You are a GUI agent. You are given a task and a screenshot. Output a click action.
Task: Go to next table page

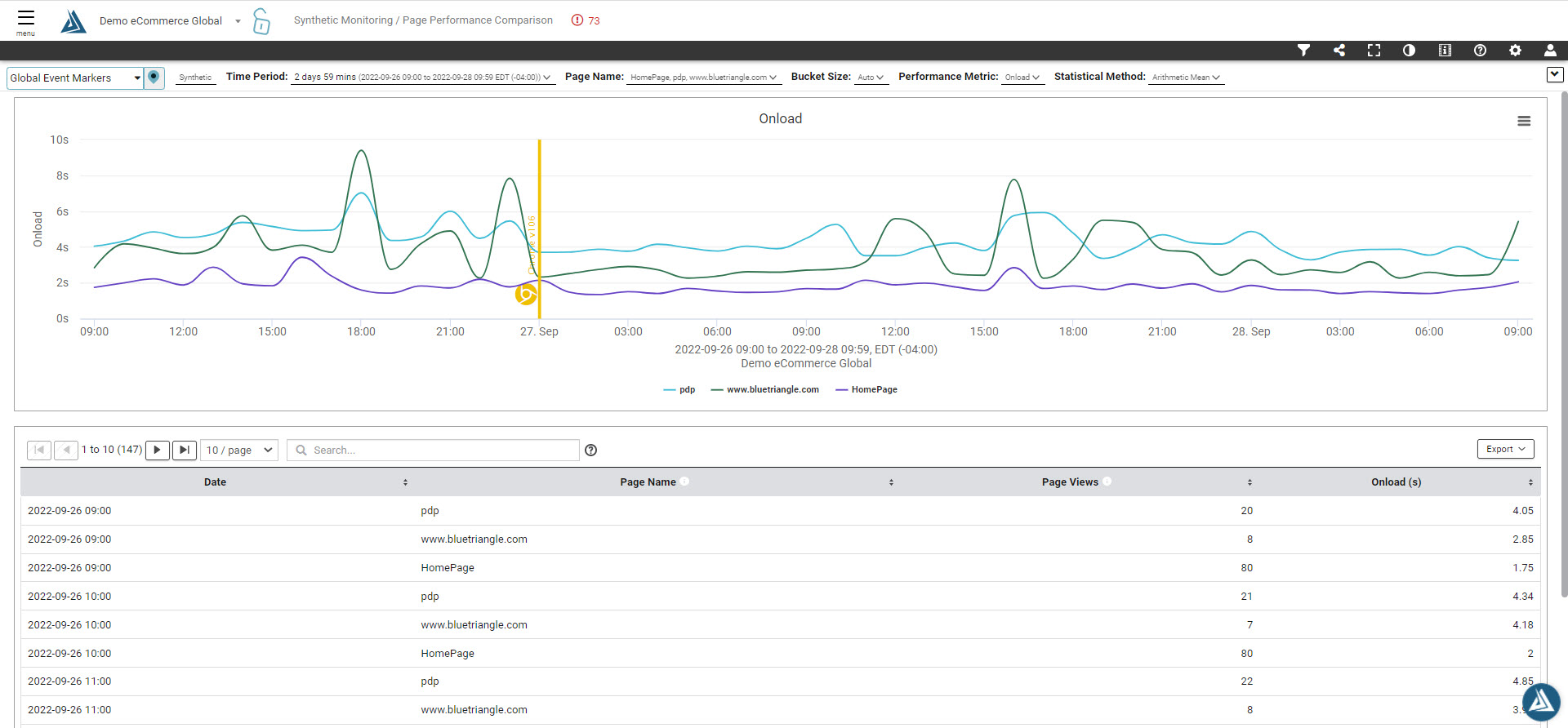158,451
